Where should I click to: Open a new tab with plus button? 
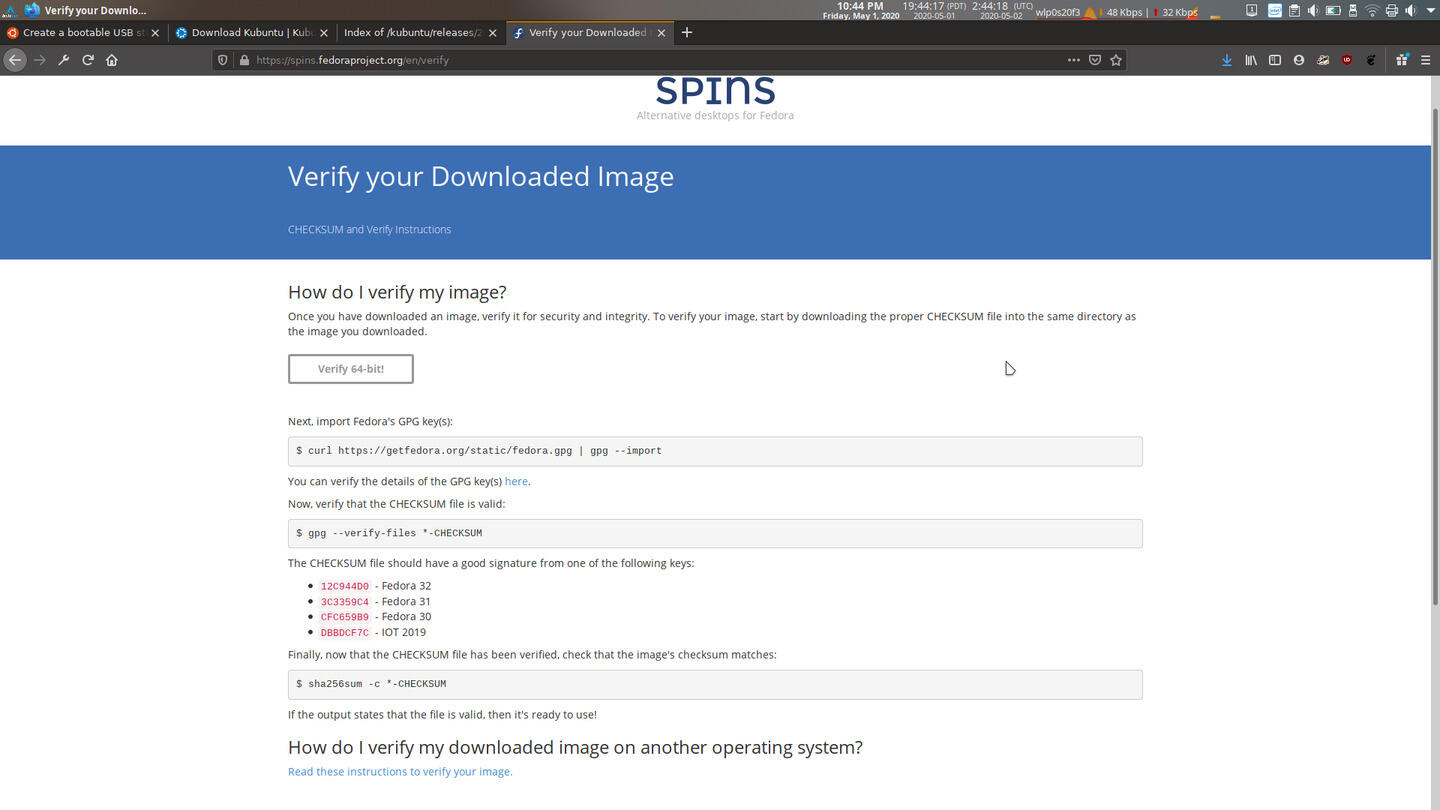pyautogui.click(x=687, y=32)
